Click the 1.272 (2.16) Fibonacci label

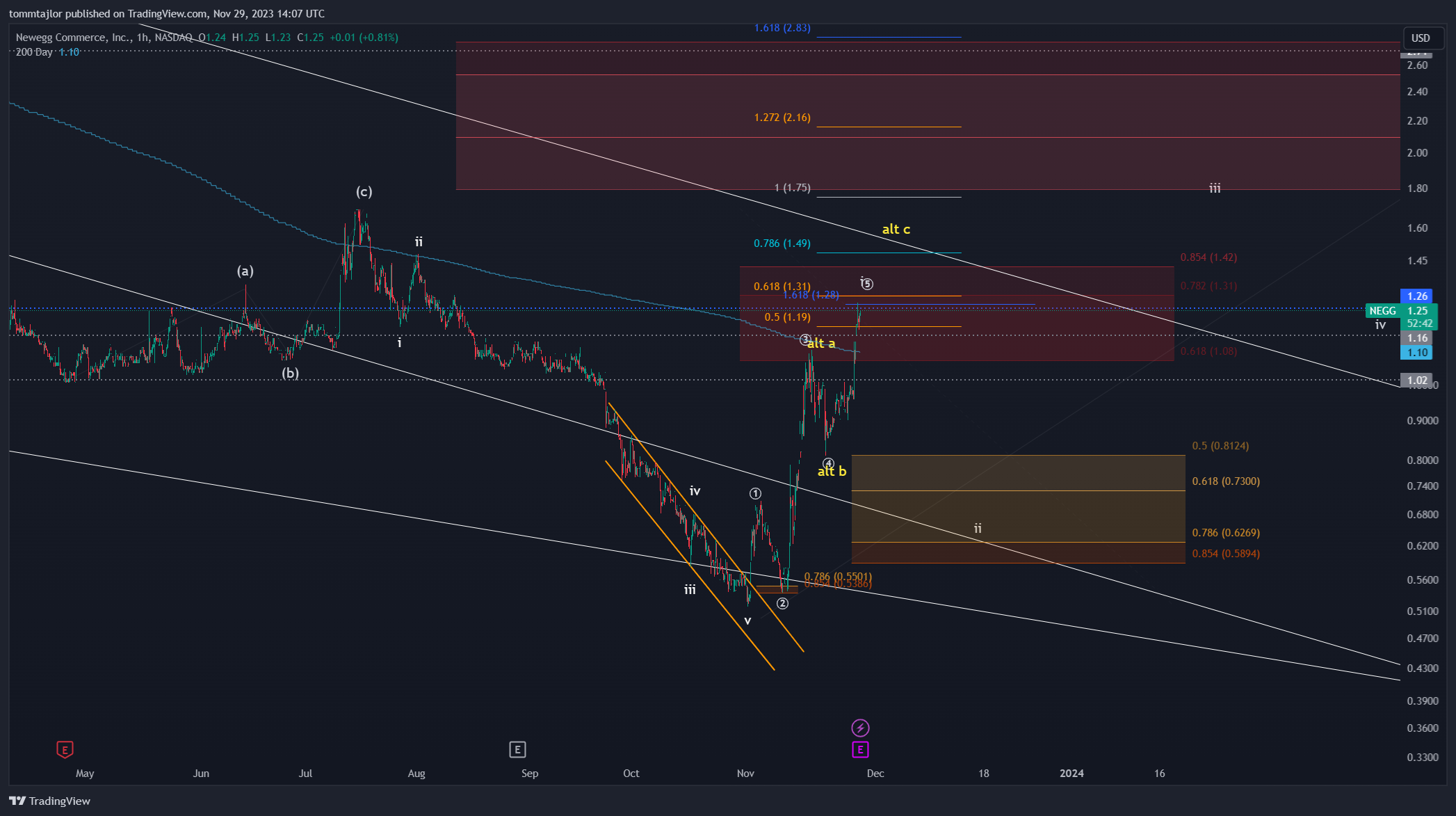pos(782,118)
